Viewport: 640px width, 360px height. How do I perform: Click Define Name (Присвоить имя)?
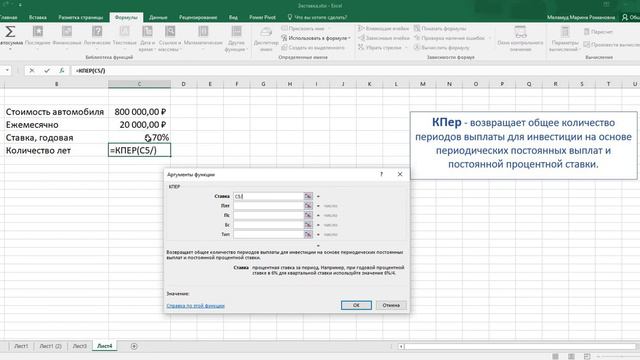(x=303, y=29)
